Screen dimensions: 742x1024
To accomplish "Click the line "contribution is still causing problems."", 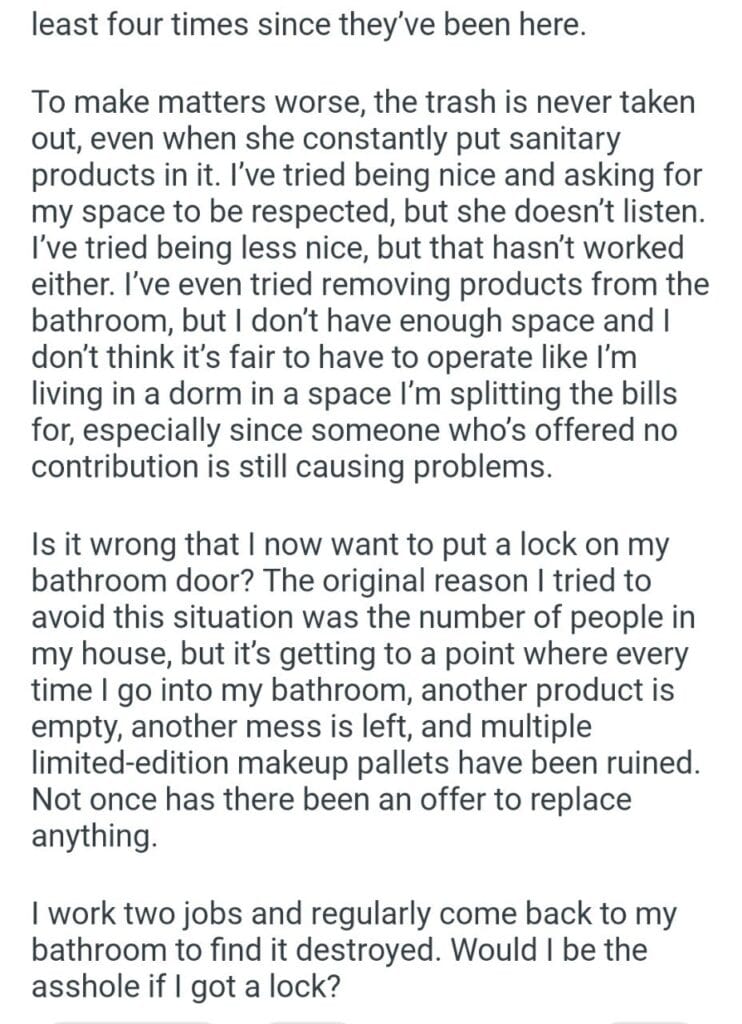I will coord(291,469).
